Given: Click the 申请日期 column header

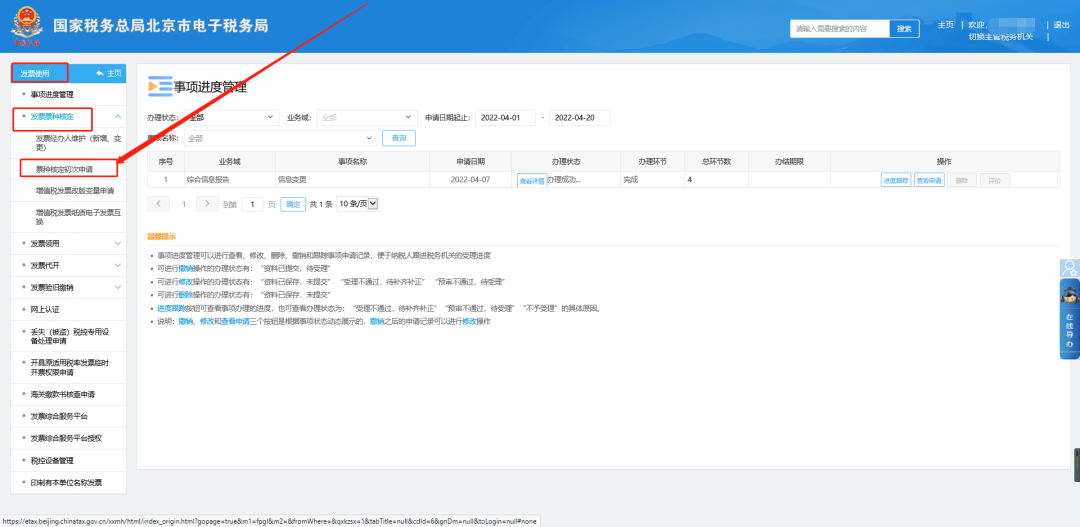Looking at the screenshot, I should point(470,161).
